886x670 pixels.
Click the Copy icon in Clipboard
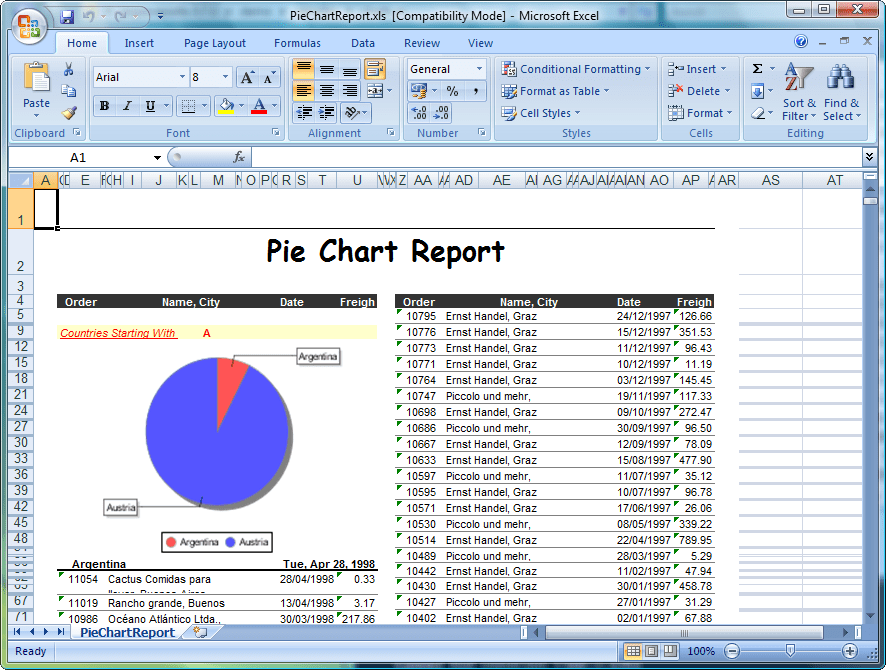pyautogui.click(x=68, y=90)
